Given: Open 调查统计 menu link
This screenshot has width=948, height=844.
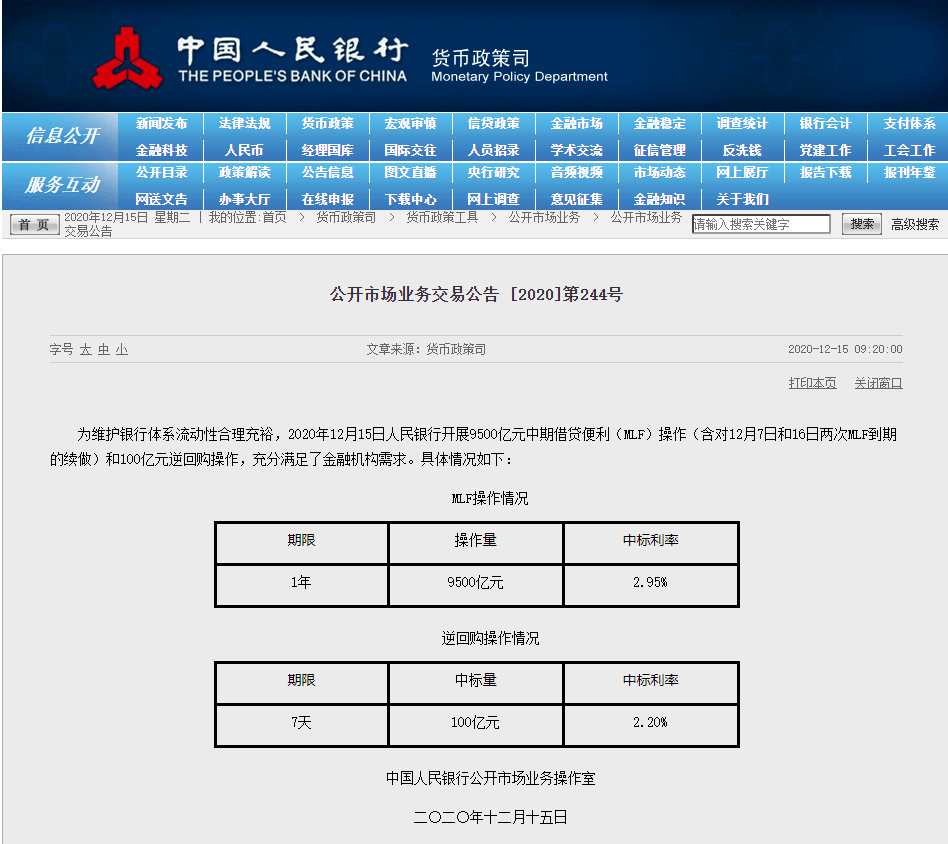Looking at the screenshot, I should point(742,123).
